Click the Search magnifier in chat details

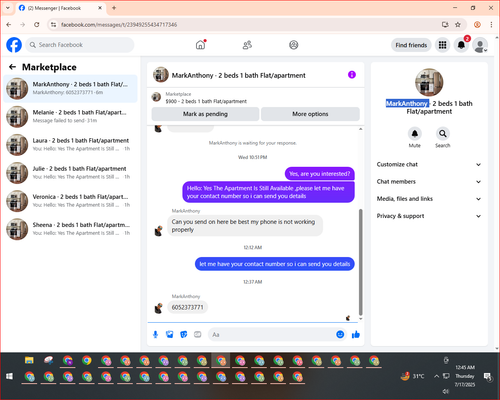(x=443, y=134)
